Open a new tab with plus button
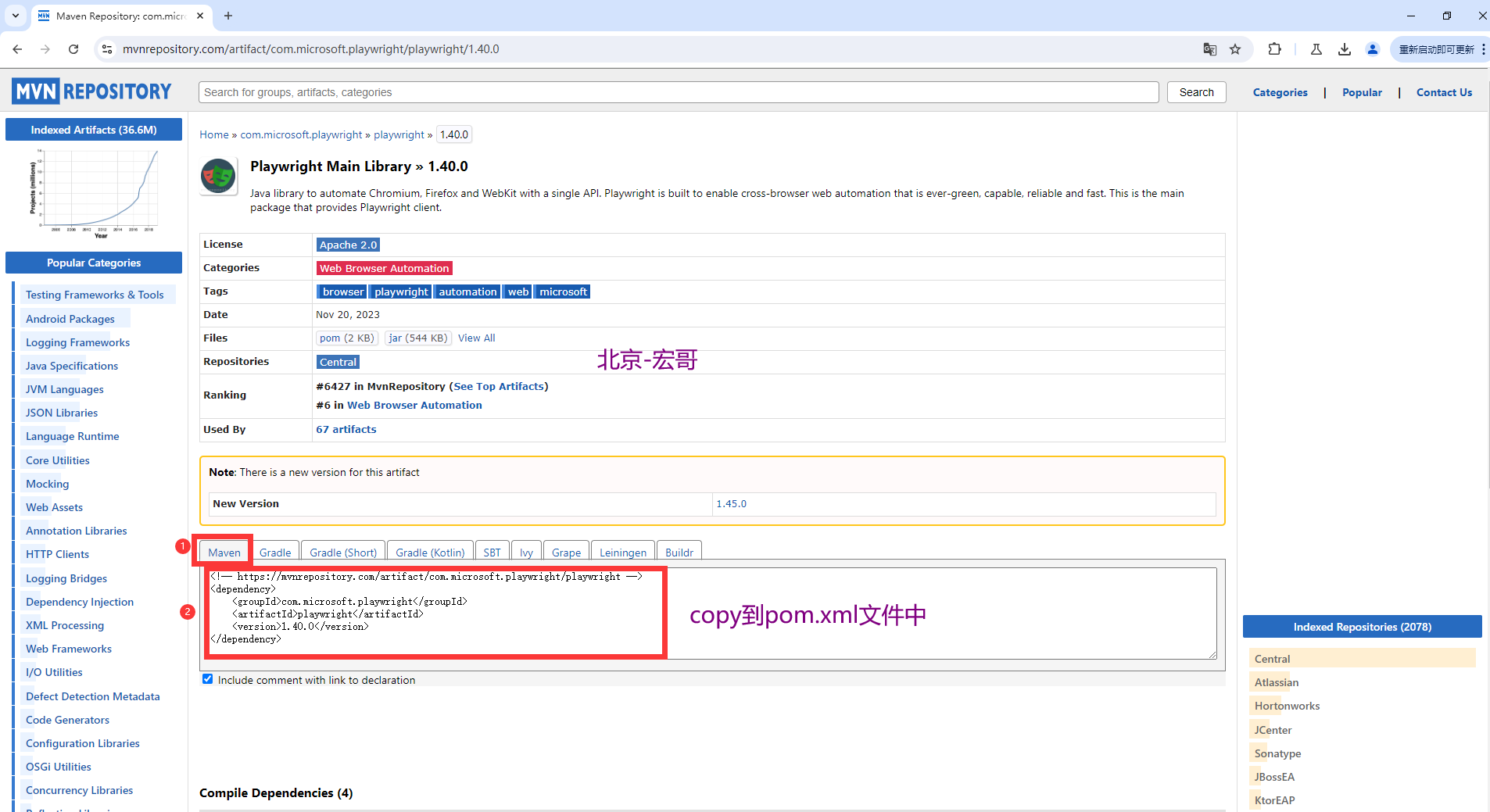Viewport: 1490px width, 812px height. 228,16
